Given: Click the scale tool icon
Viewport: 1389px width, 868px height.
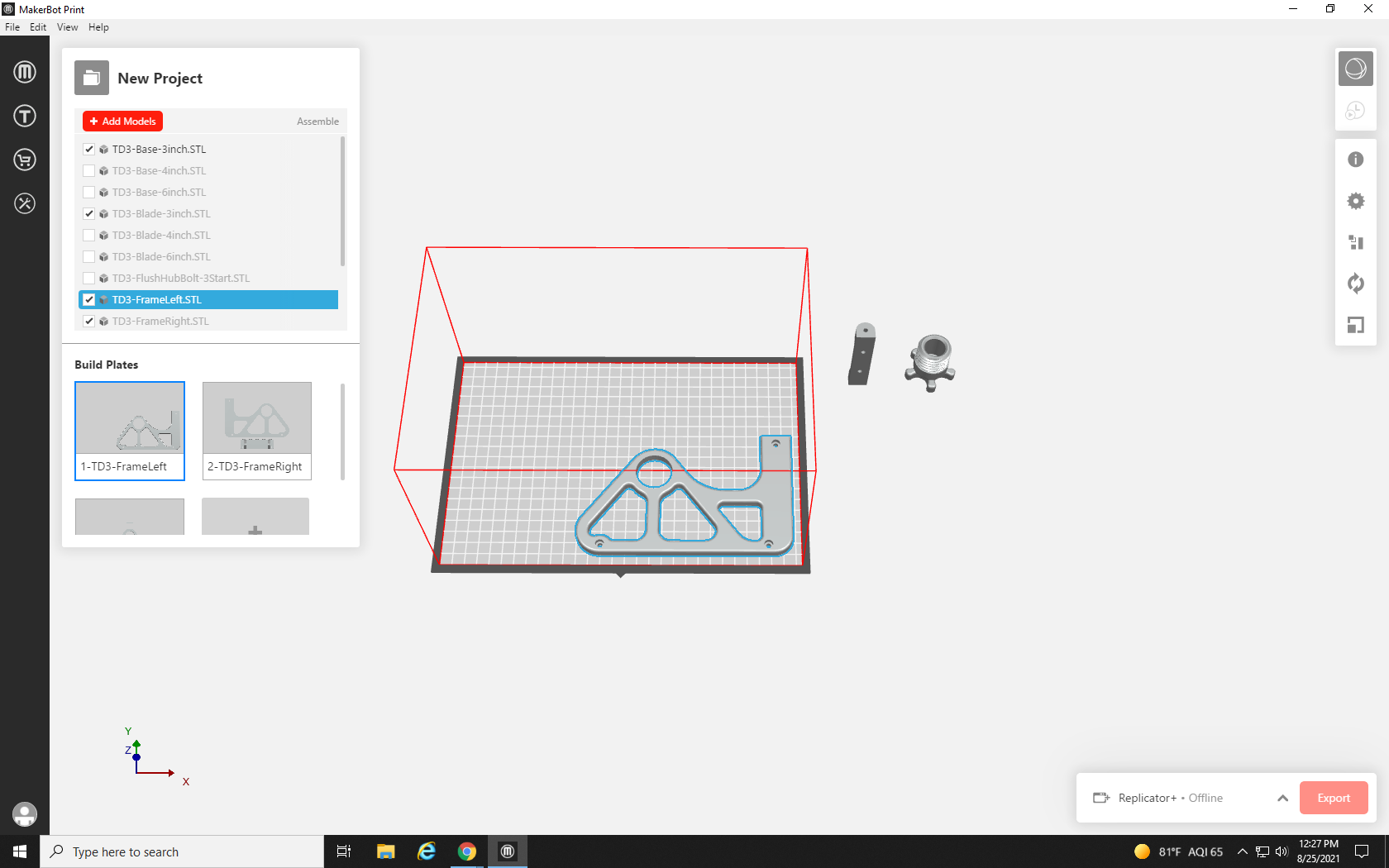Looking at the screenshot, I should click(1356, 325).
